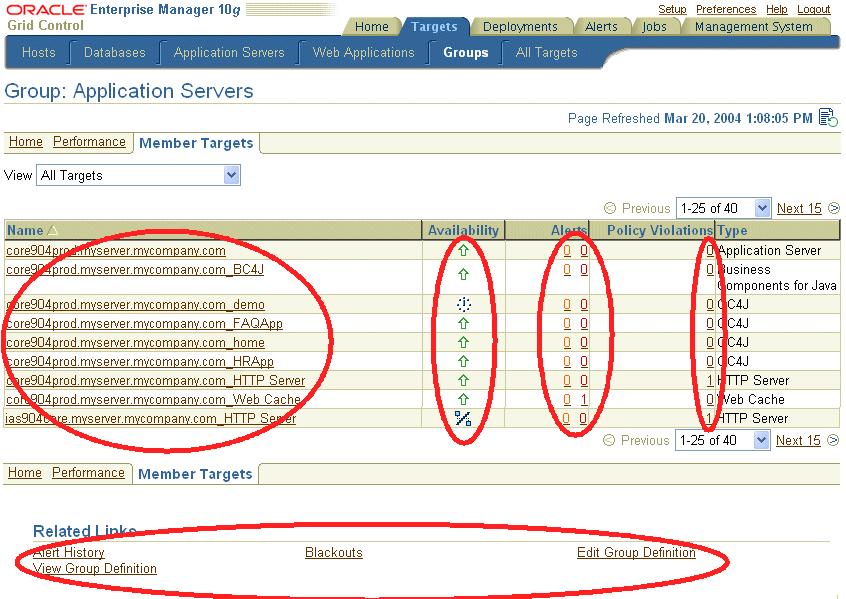
Task: Click the top Previous arrow icon
Action: (x=610, y=208)
